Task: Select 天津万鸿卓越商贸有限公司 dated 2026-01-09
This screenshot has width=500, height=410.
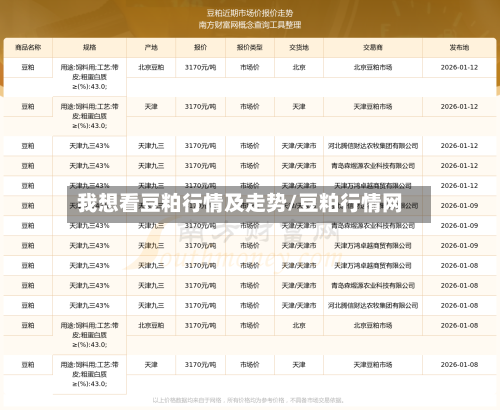Action: point(373,246)
